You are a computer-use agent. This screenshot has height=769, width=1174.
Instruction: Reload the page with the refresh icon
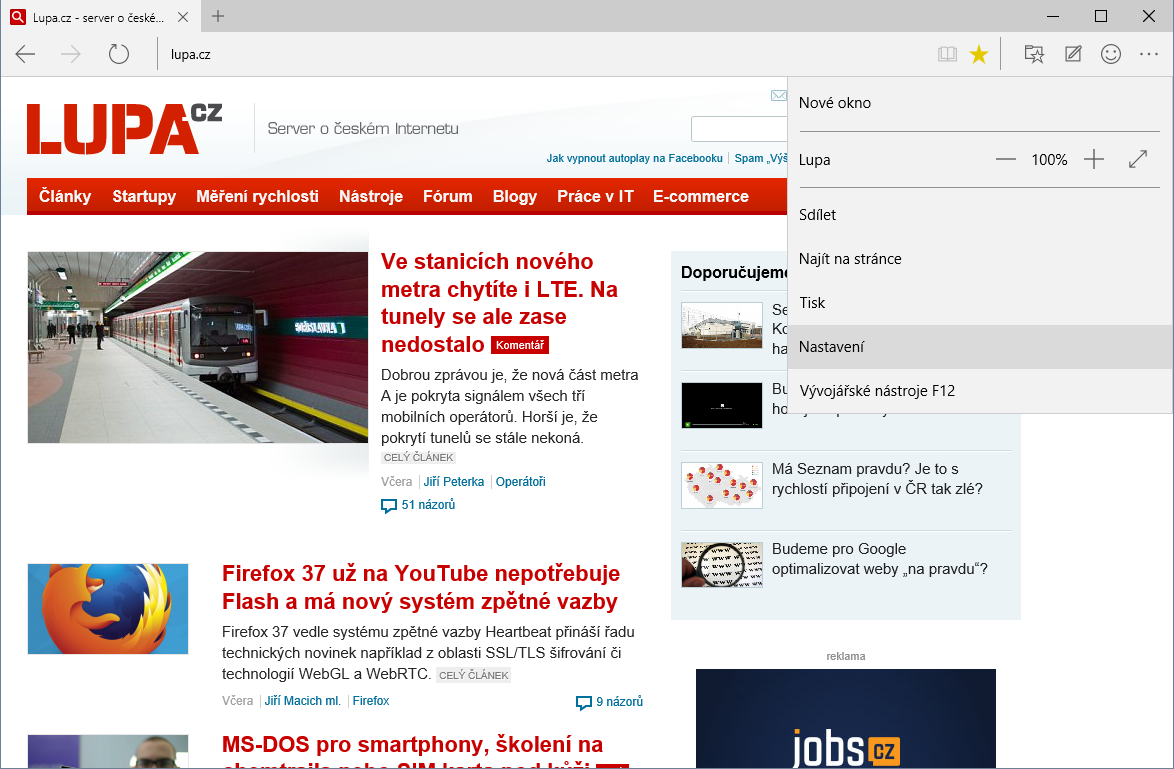click(119, 54)
